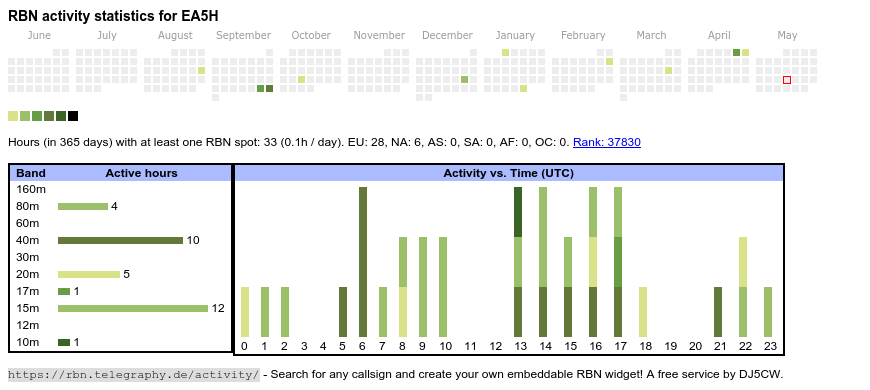870x390 pixels.
Task: Click the red-outlined day in May calendar
Action: tap(787, 80)
